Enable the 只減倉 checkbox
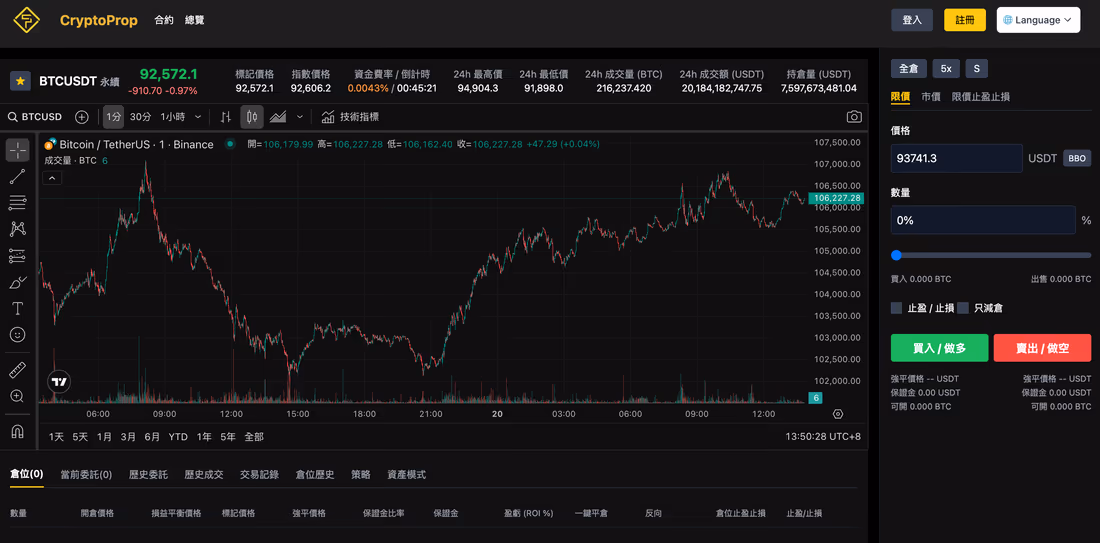Viewport: 1100px width, 543px height. tap(963, 308)
